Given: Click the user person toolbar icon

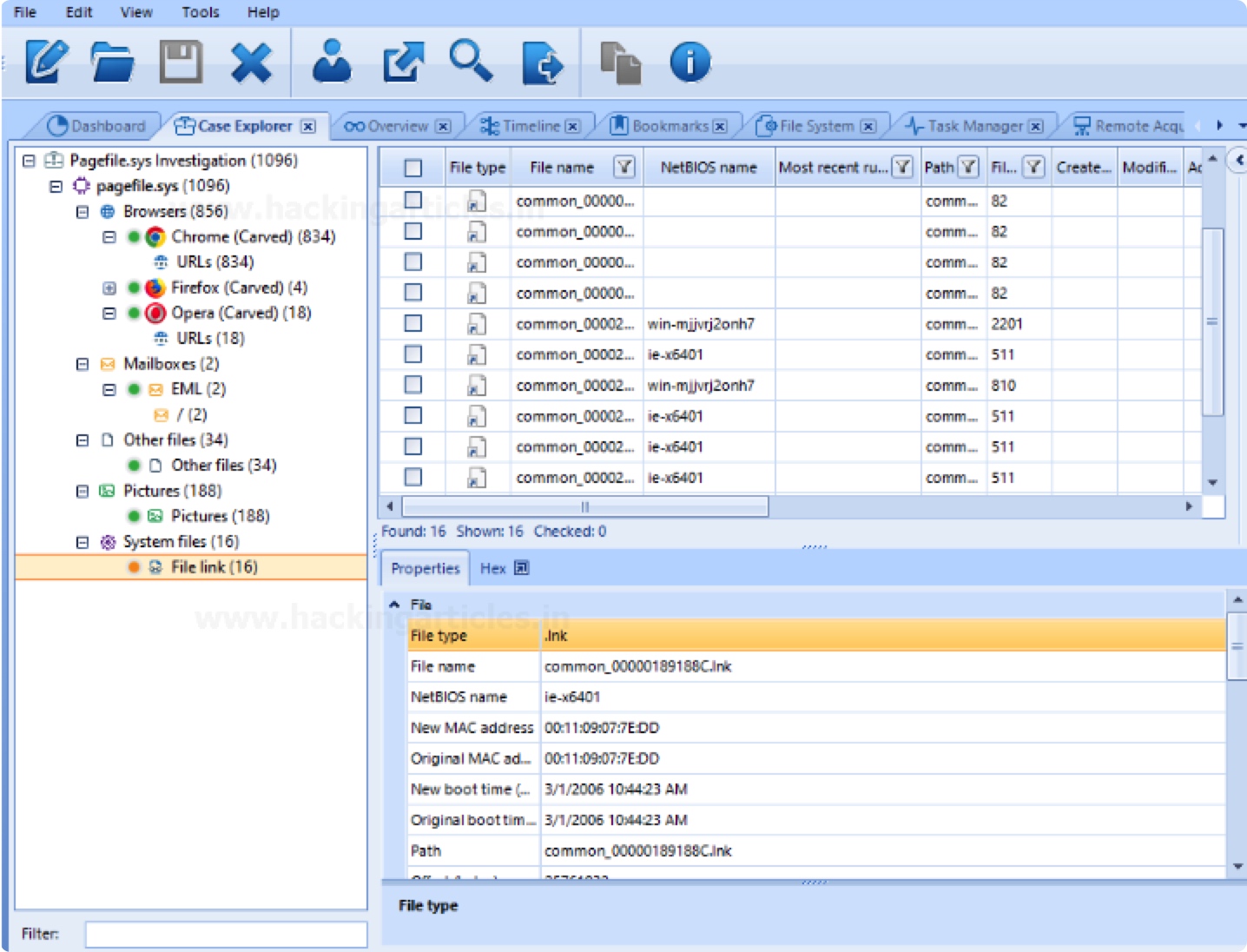Looking at the screenshot, I should 332,62.
